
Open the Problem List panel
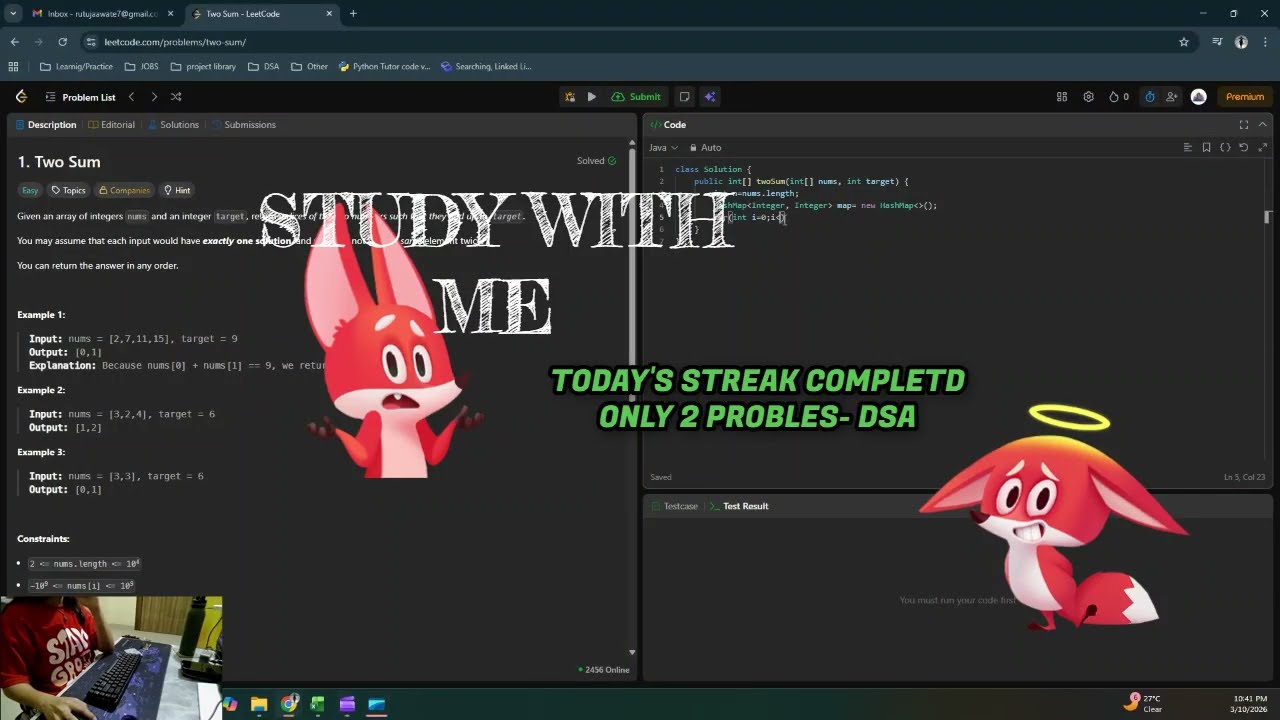coord(80,97)
